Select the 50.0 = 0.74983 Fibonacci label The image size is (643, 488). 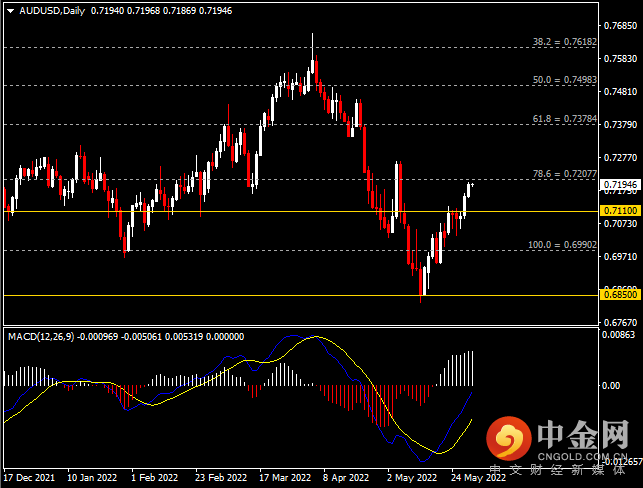565,80
